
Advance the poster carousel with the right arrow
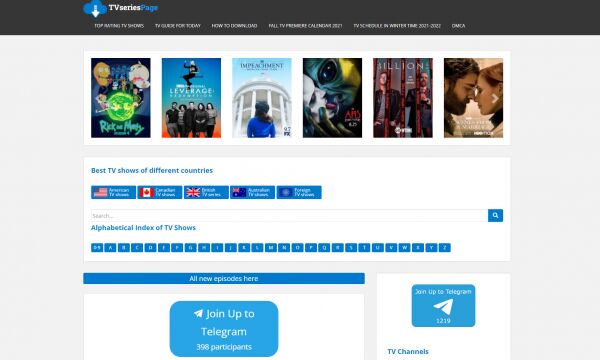[495, 98]
